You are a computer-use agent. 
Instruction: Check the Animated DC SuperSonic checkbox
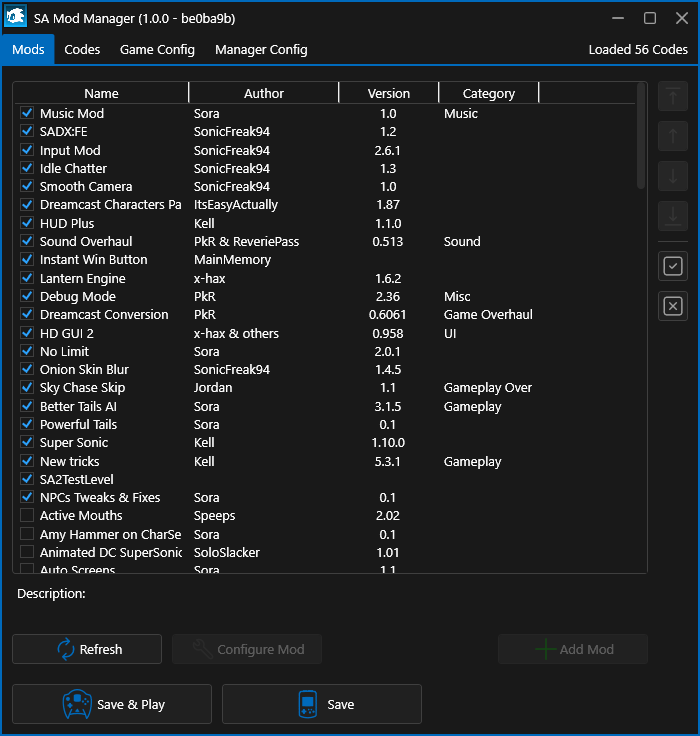tap(27, 552)
